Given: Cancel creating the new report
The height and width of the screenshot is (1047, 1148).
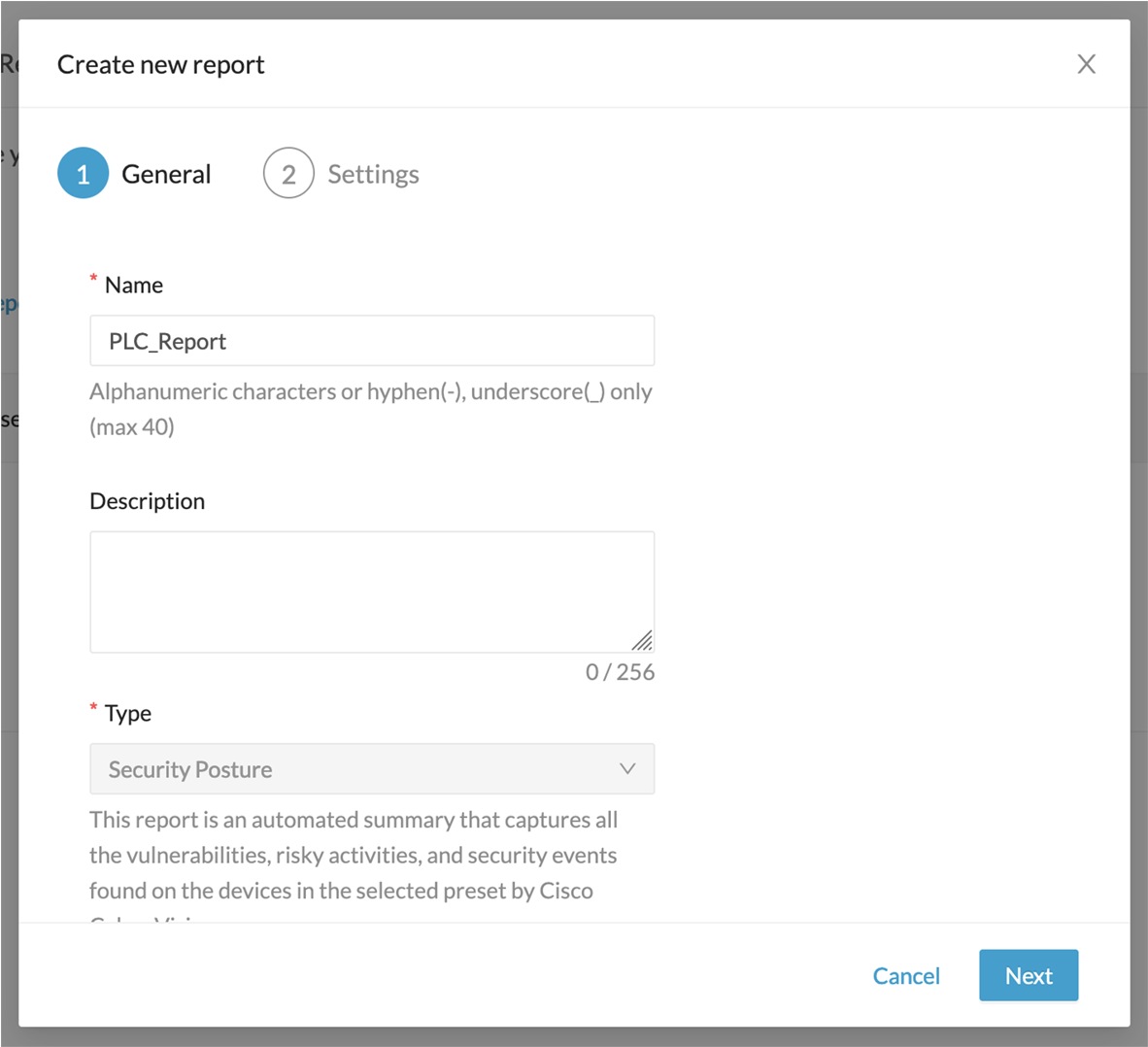Looking at the screenshot, I should [x=906, y=975].
